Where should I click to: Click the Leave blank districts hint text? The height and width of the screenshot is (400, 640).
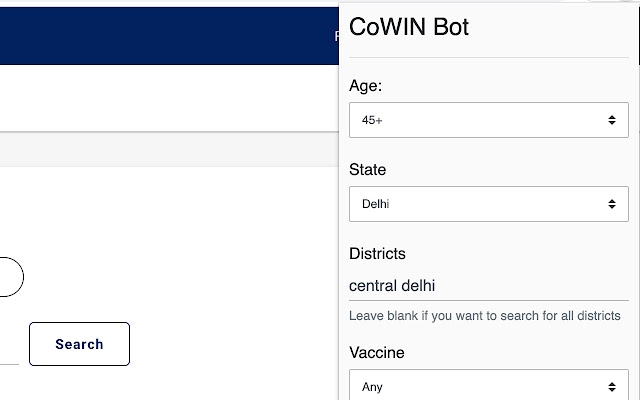[484, 316]
